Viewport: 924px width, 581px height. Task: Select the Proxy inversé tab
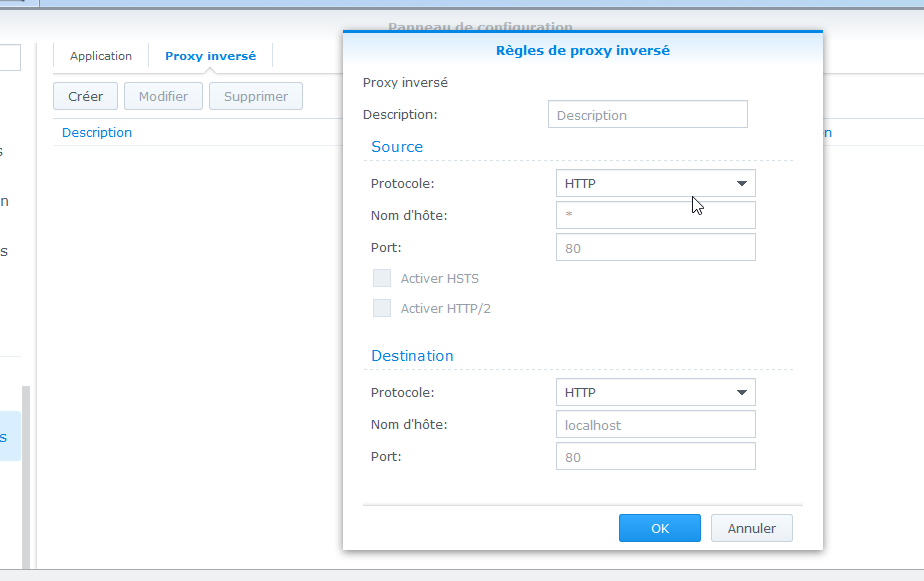tap(210, 56)
